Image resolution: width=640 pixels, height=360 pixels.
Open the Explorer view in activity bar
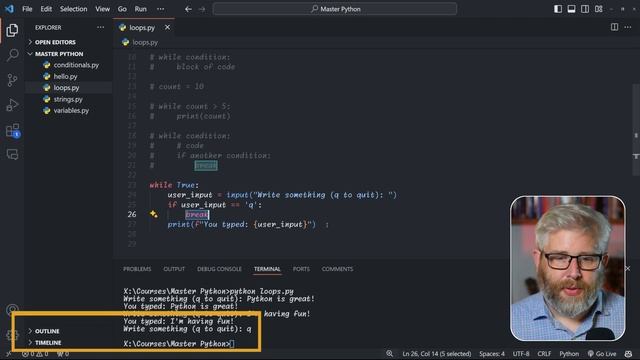click(x=12, y=30)
